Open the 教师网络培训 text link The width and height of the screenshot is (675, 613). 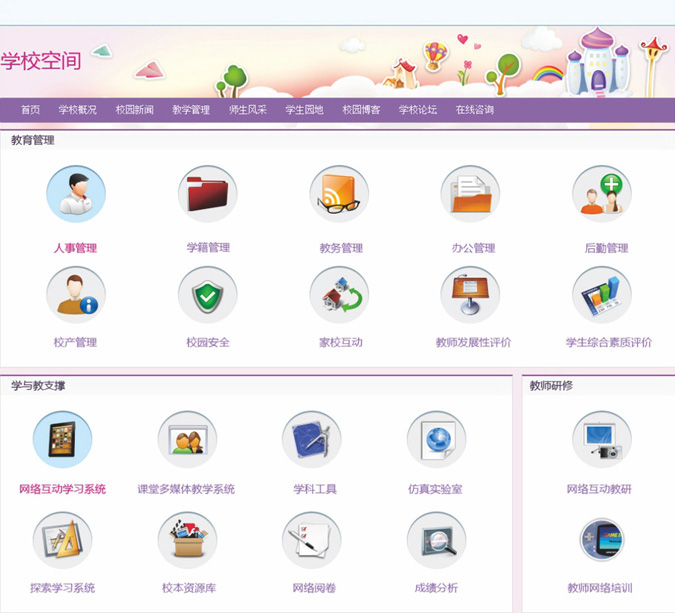(600, 588)
